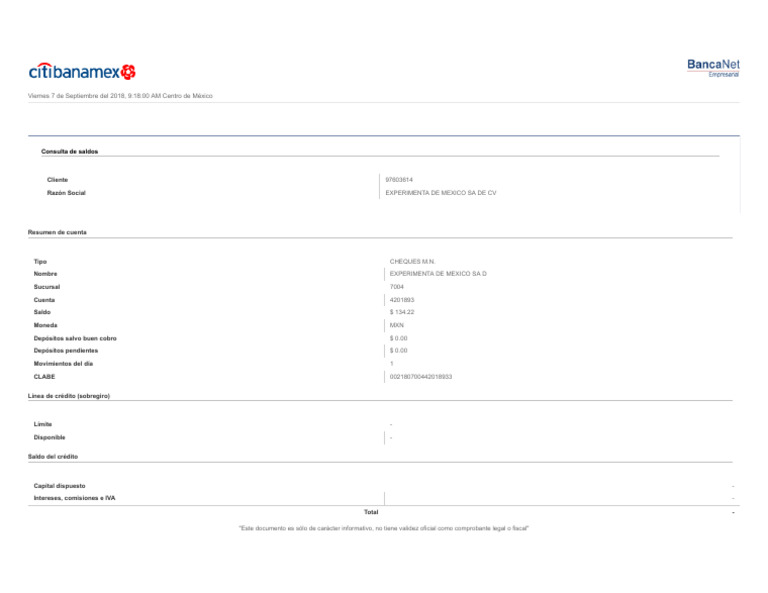Image resolution: width=768 pixels, height=593 pixels.
Task: Click the date and time header text
Action: (x=120, y=96)
